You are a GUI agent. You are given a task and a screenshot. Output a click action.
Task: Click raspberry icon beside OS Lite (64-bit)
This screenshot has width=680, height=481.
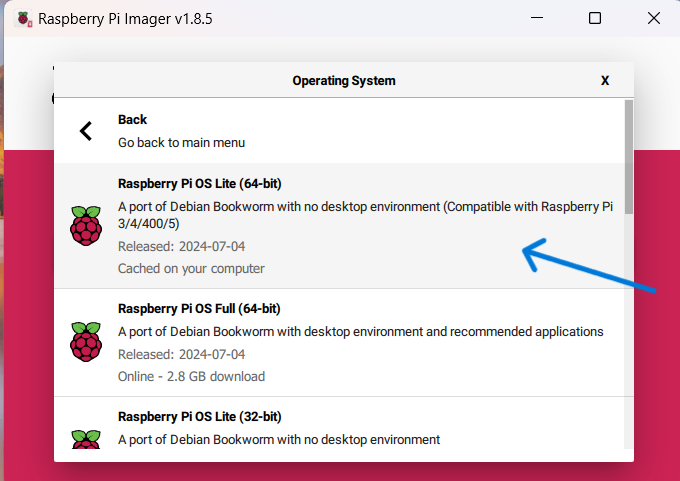point(86,226)
